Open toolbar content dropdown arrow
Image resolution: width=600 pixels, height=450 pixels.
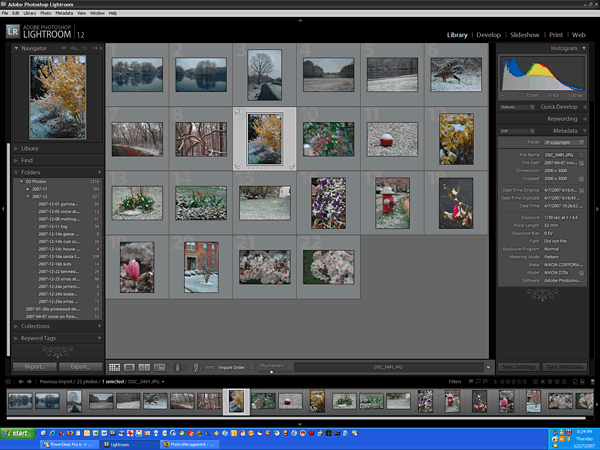(488, 367)
